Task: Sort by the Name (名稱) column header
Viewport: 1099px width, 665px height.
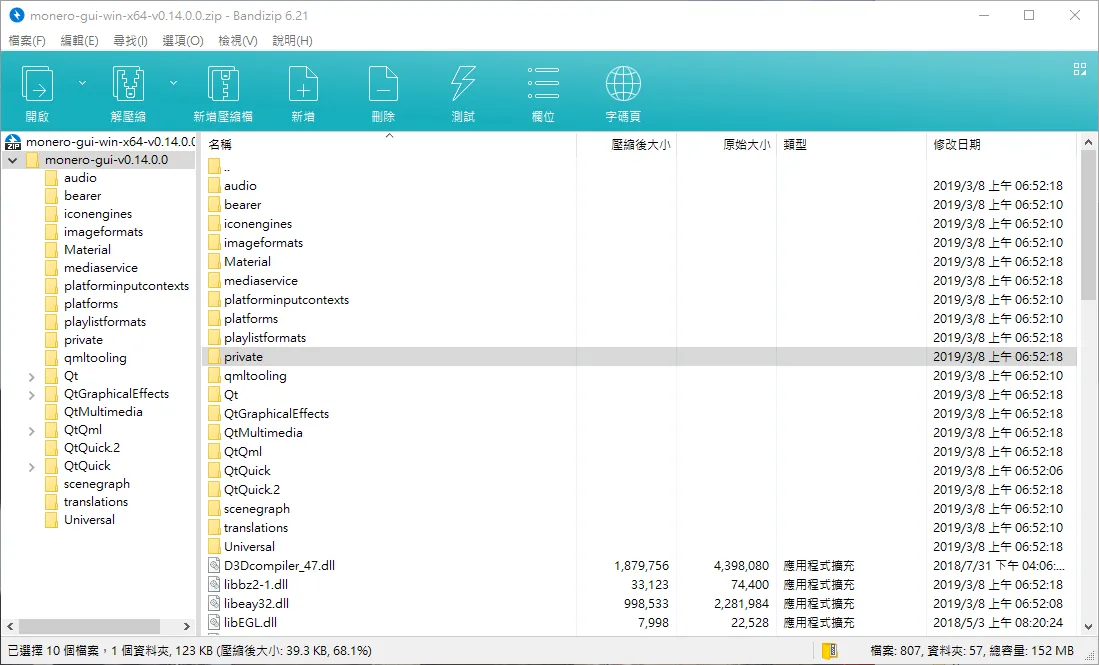Action: pos(389,144)
